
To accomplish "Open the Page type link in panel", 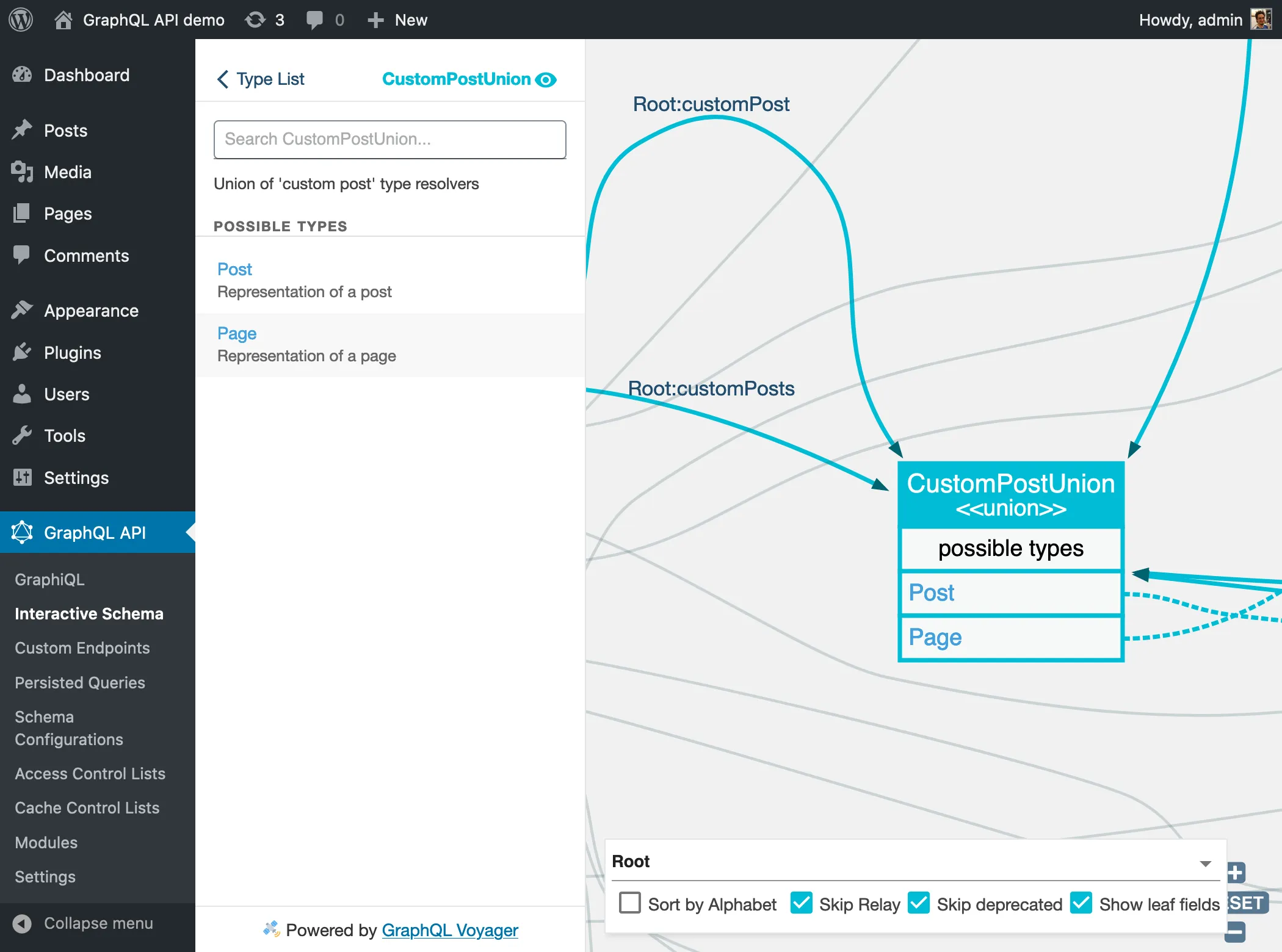I will click(237, 333).
